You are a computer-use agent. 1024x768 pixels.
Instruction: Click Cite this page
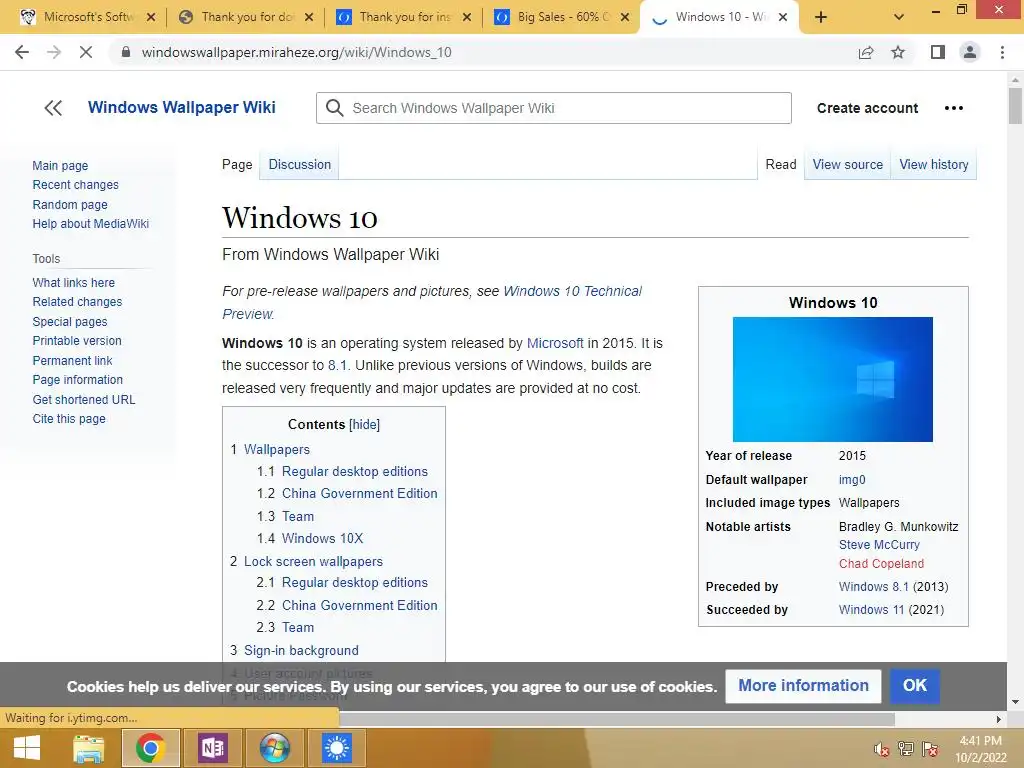coord(69,419)
